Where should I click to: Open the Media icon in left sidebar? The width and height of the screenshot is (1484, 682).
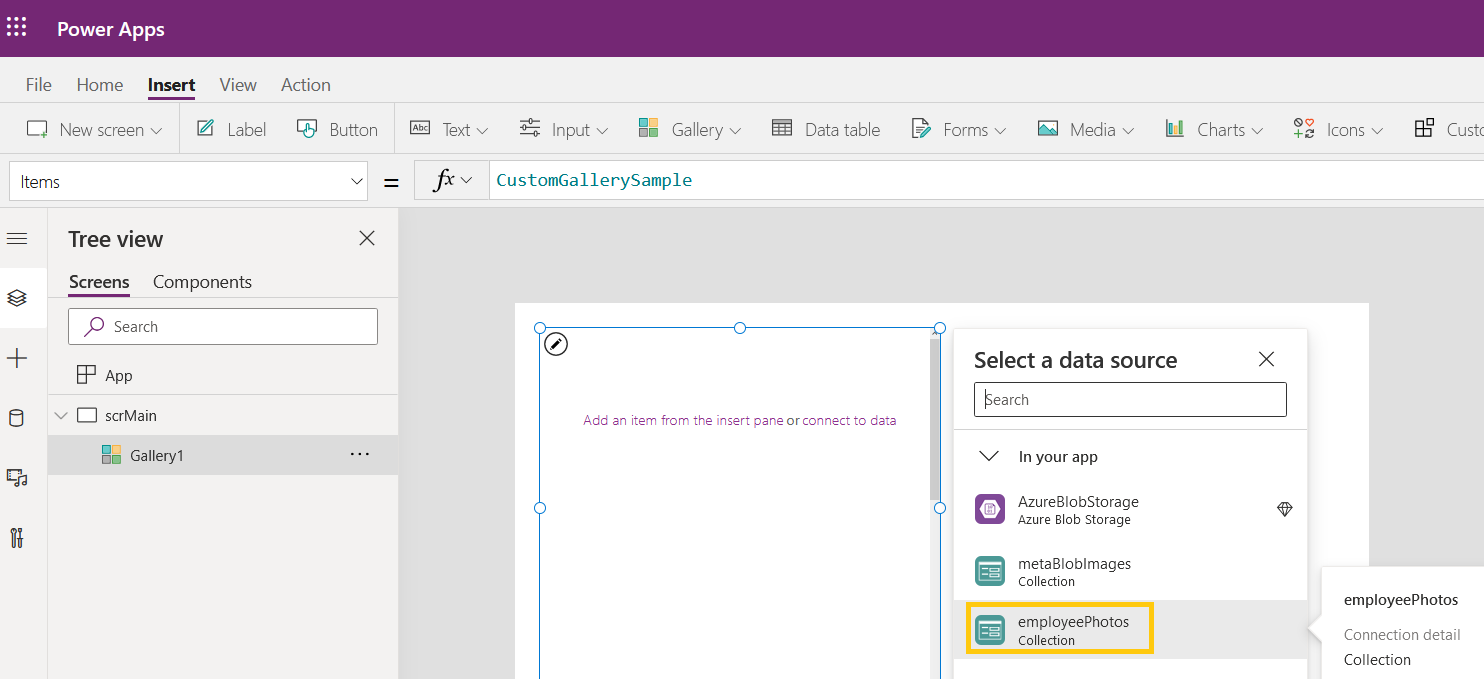(17, 478)
